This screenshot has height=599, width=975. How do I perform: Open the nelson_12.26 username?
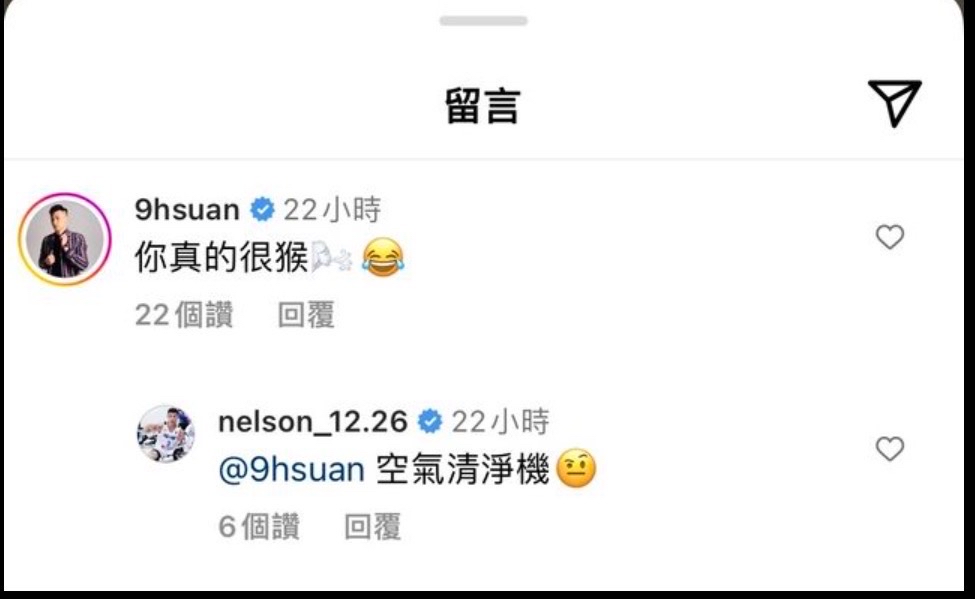click(x=313, y=422)
